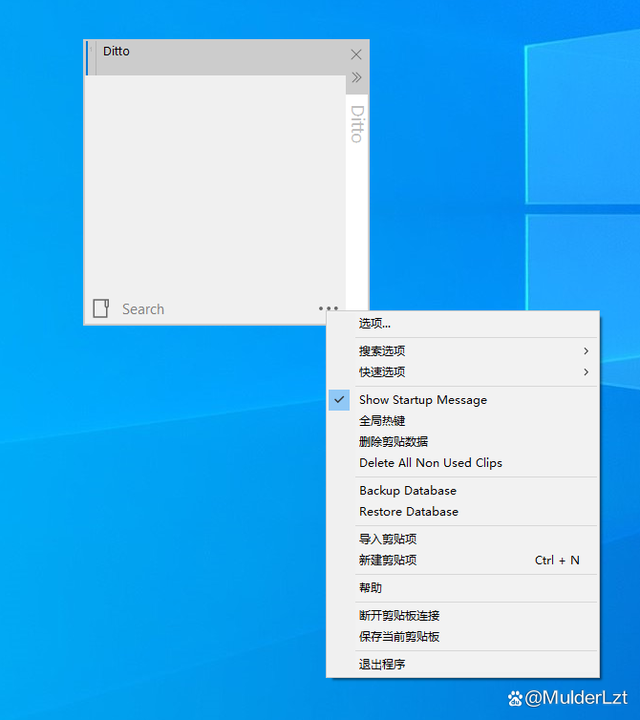Open 帮助 from the menu
Image resolution: width=640 pixels, height=720 pixels.
pos(462,588)
